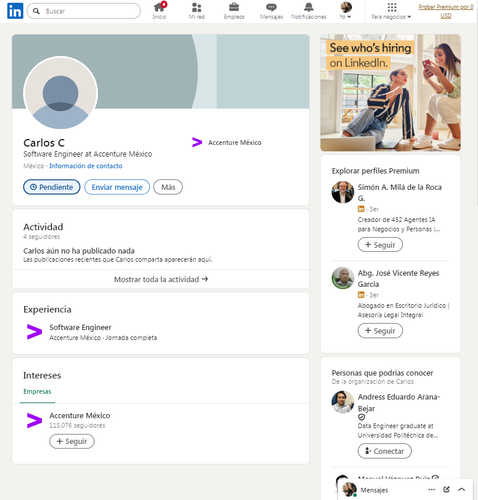Image resolution: width=478 pixels, height=500 pixels.
Task: Click avatar in Mensajes bar
Action: tap(349, 490)
